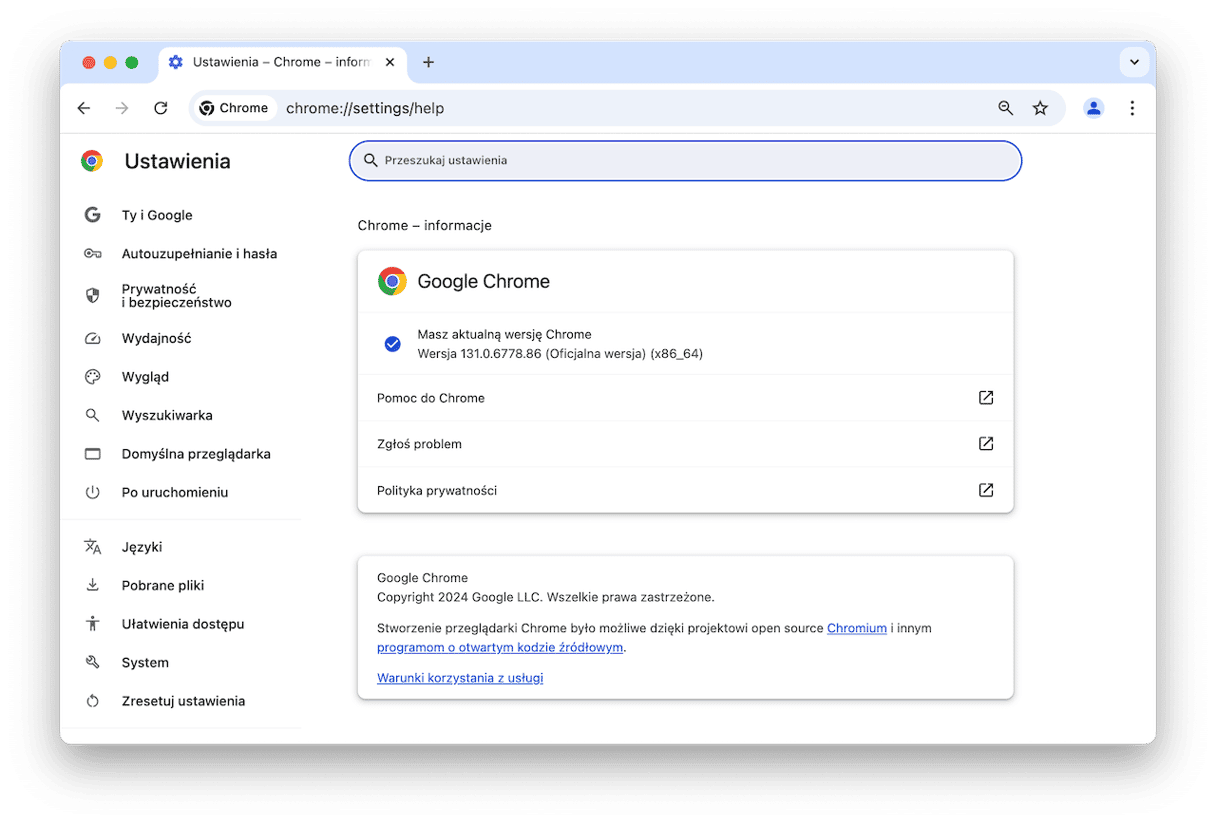Click the Języki translate icon
The height and width of the screenshot is (823, 1216).
coord(93,547)
